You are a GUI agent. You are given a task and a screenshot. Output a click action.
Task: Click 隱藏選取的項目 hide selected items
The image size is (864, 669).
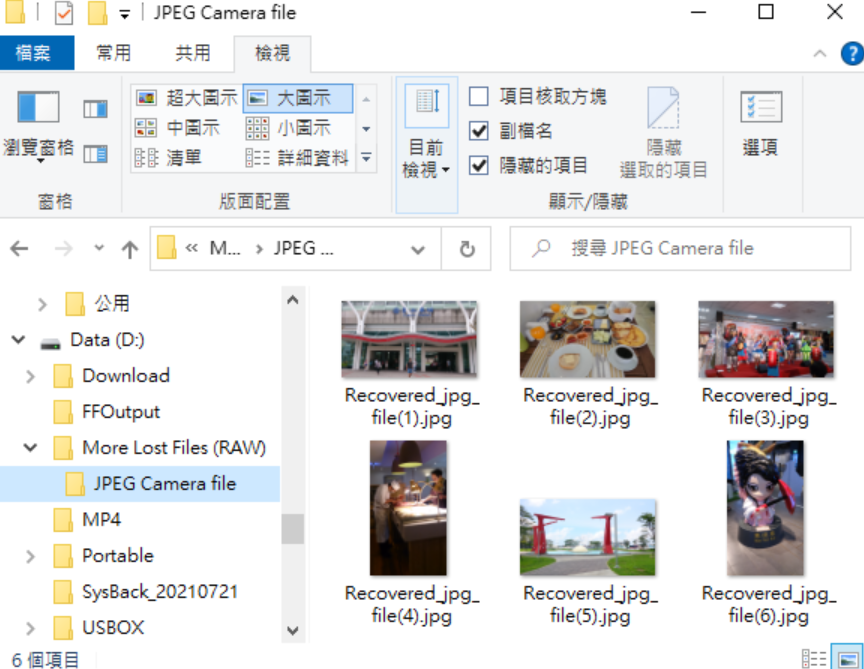coord(663,133)
